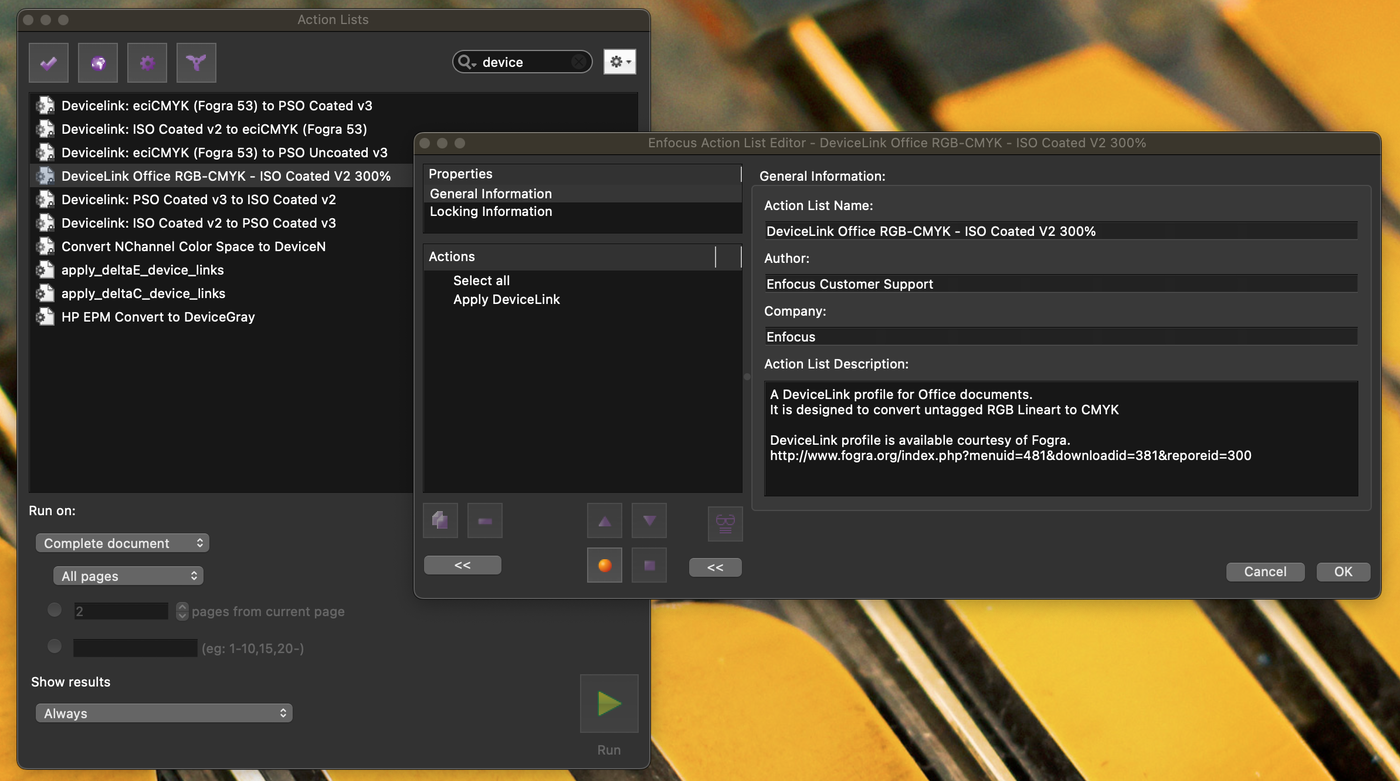This screenshot has width=1400, height=781.
Task: Click the orange record button
Action: pyautogui.click(x=604, y=565)
